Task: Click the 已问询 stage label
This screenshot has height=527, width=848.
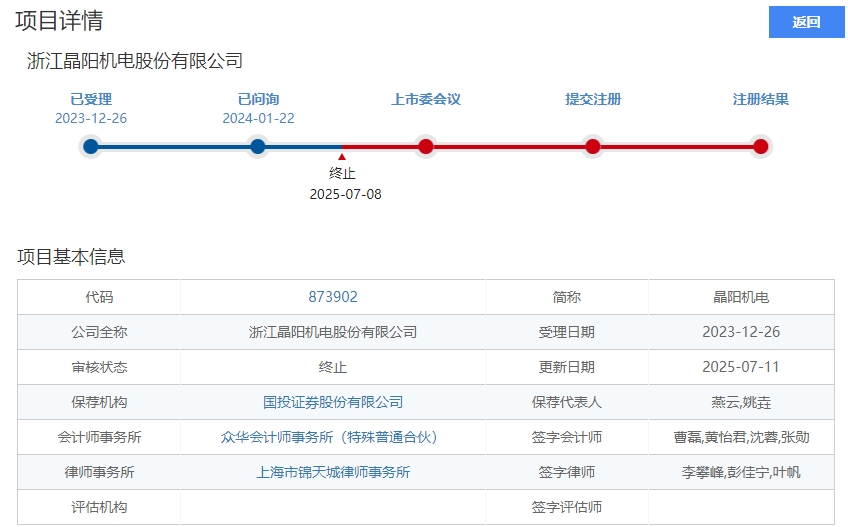Action: [x=259, y=99]
